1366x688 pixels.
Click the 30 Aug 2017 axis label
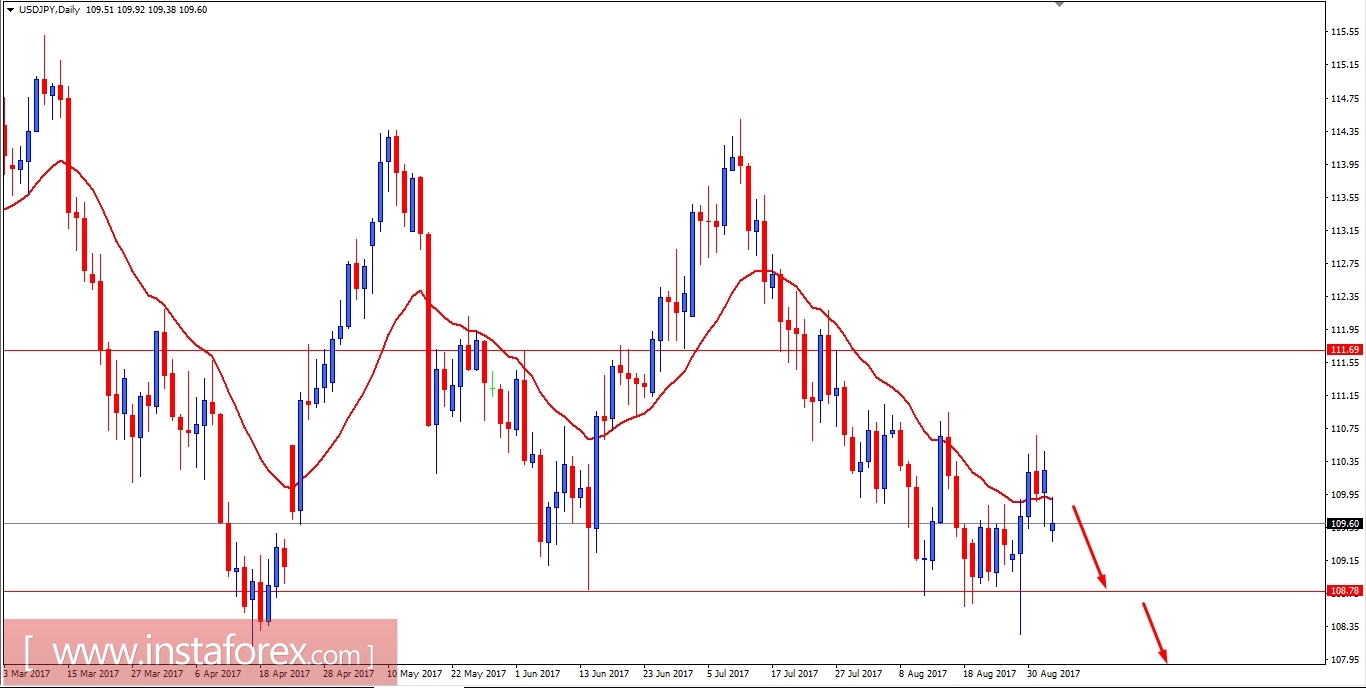click(1051, 674)
